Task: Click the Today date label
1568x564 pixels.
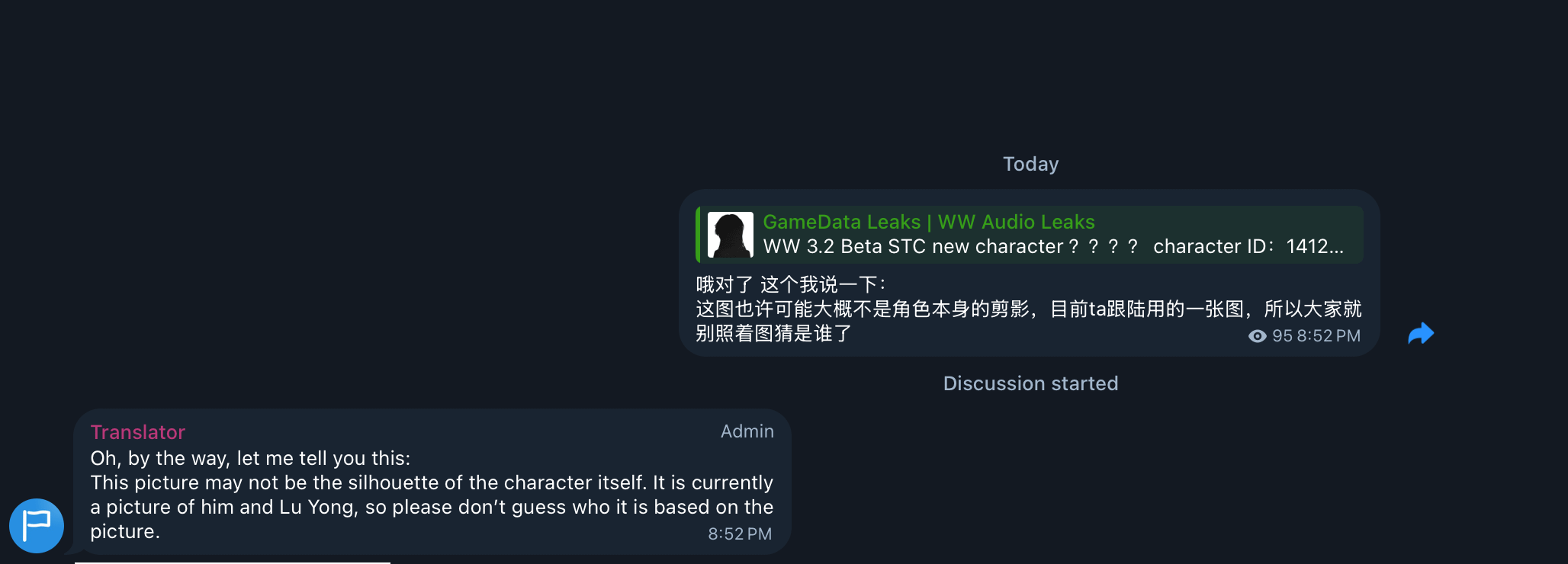Action: pos(1030,164)
